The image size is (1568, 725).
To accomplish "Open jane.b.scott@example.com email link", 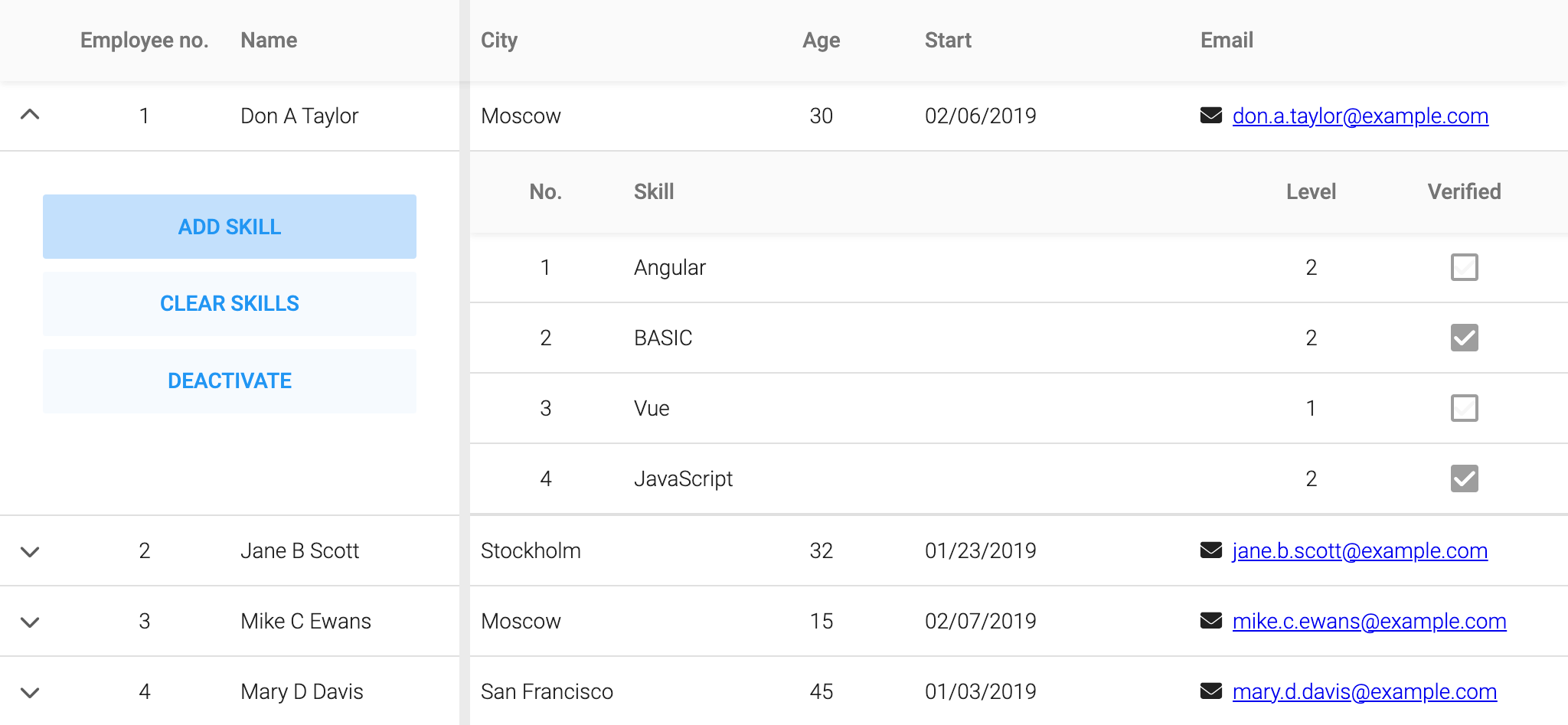I will point(1360,550).
